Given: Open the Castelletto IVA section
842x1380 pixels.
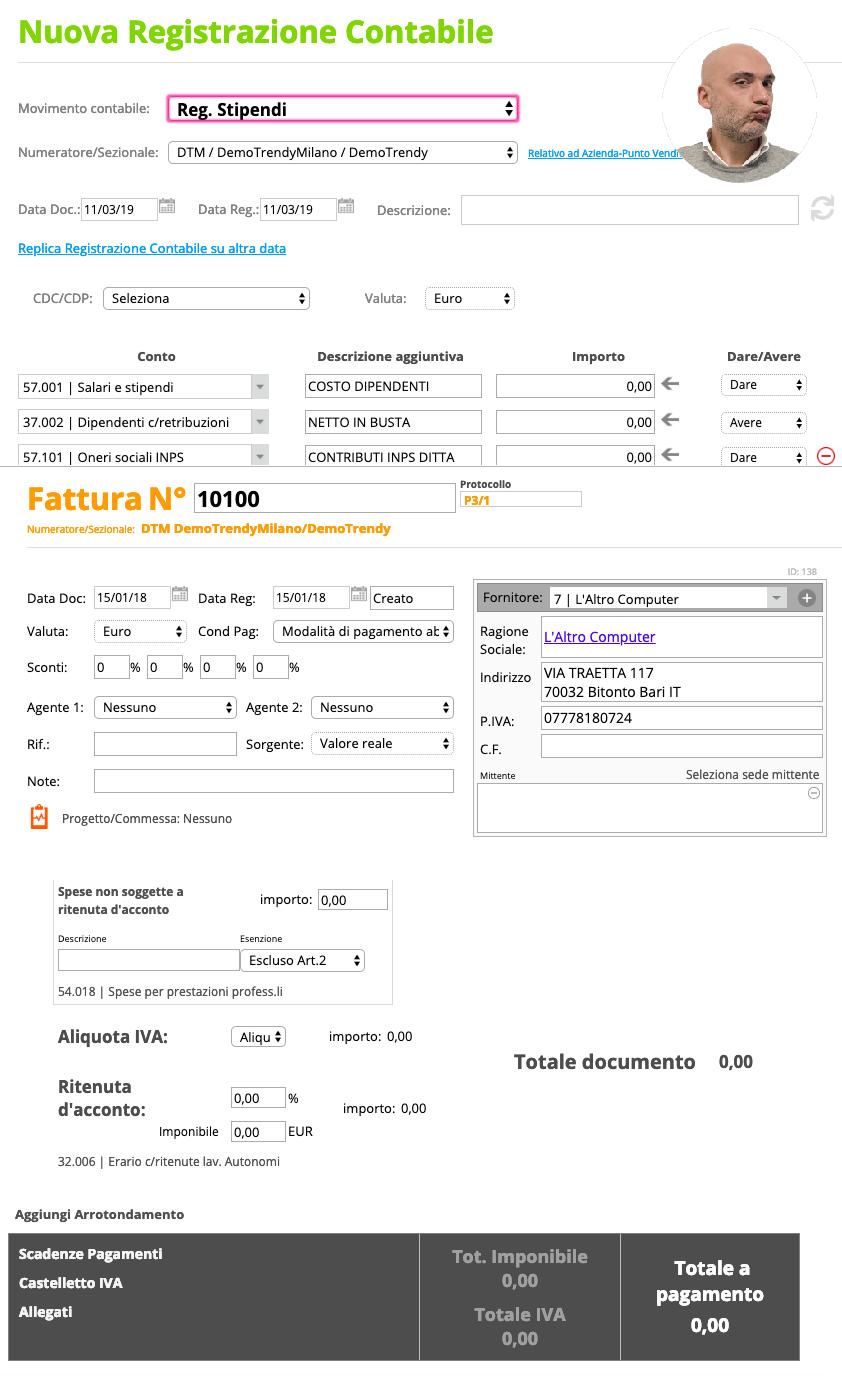Looking at the screenshot, I should pyautogui.click(x=71, y=1283).
